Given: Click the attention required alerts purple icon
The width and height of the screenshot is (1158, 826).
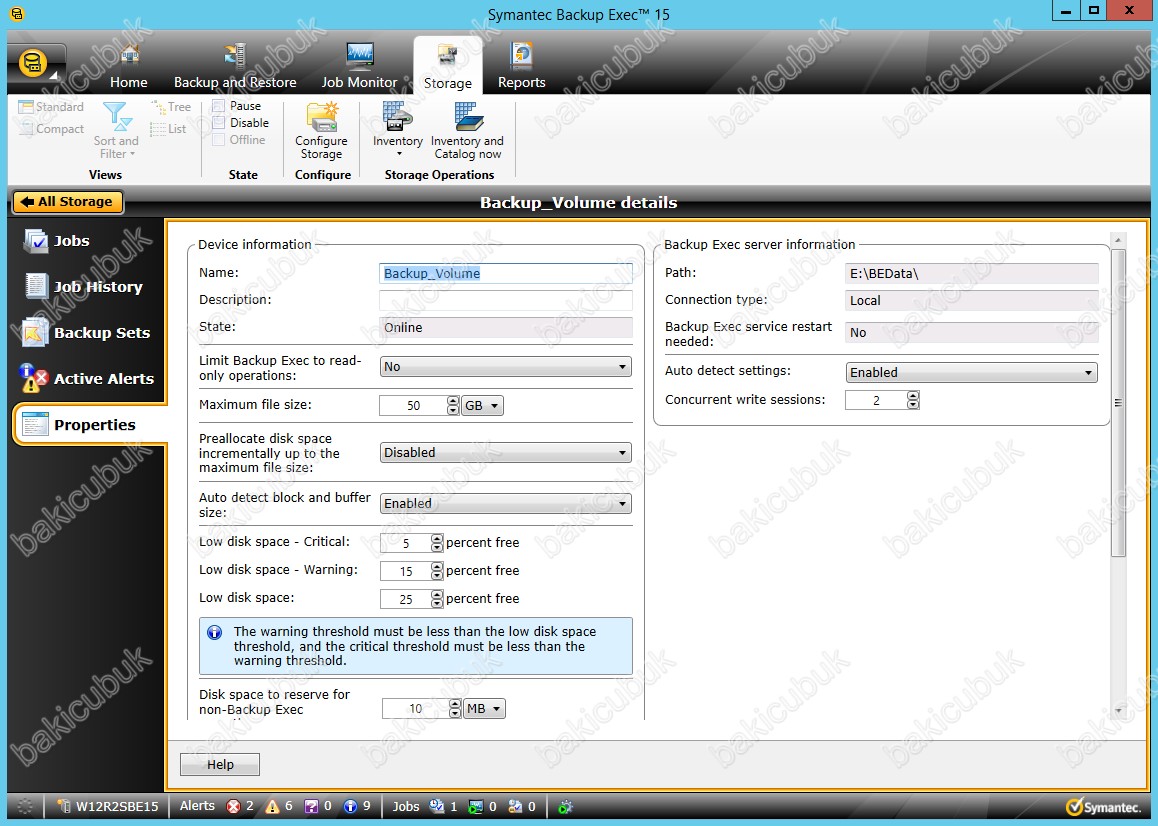Looking at the screenshot, I should point(312,806).
